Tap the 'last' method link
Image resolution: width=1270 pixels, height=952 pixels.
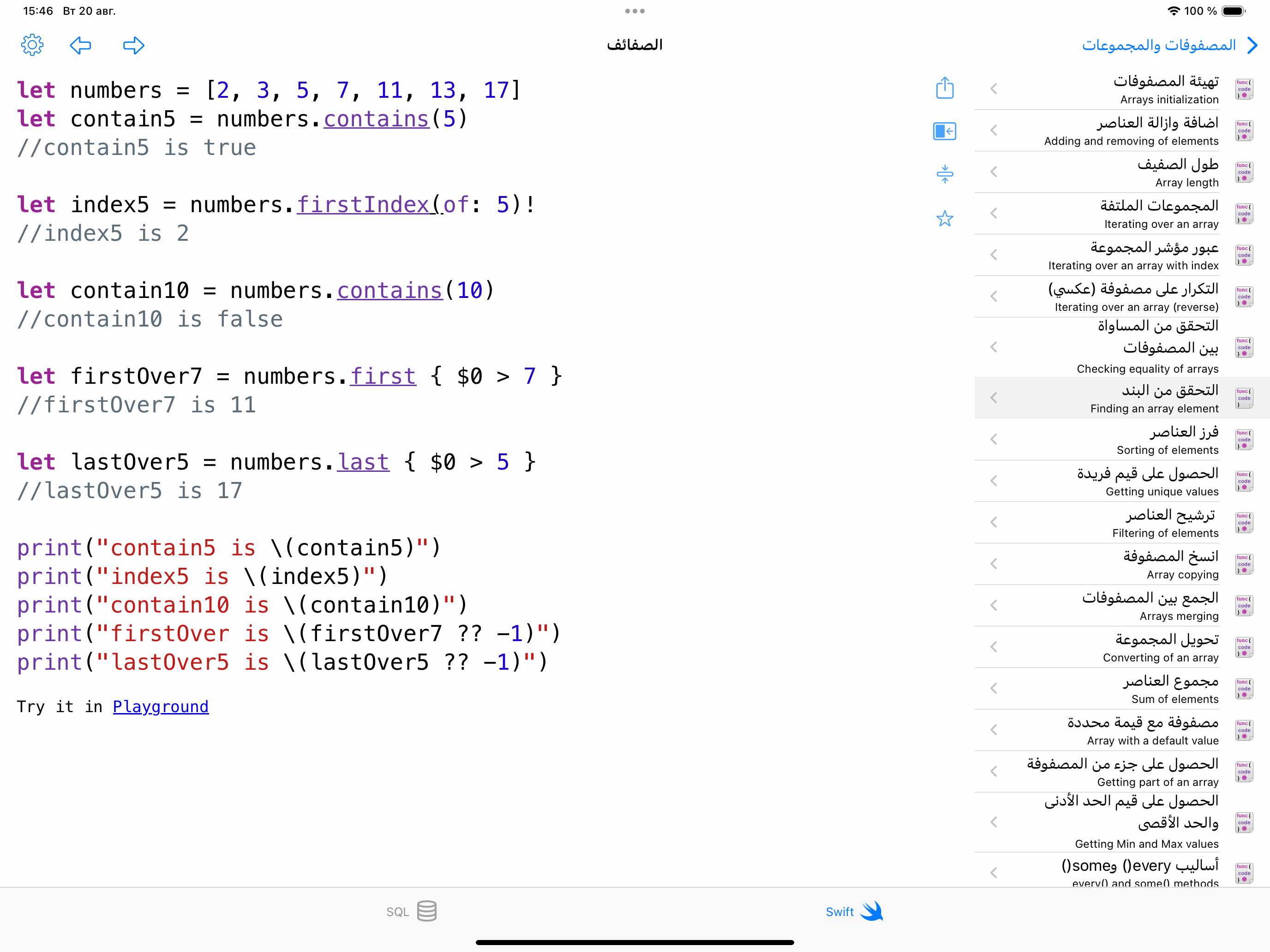click(x=364, y=462)
